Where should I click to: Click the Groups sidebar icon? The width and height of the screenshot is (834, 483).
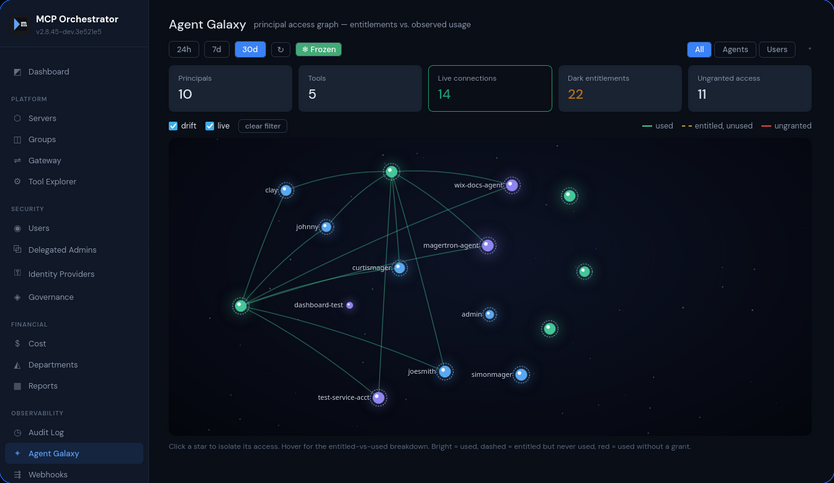(17, 139)
